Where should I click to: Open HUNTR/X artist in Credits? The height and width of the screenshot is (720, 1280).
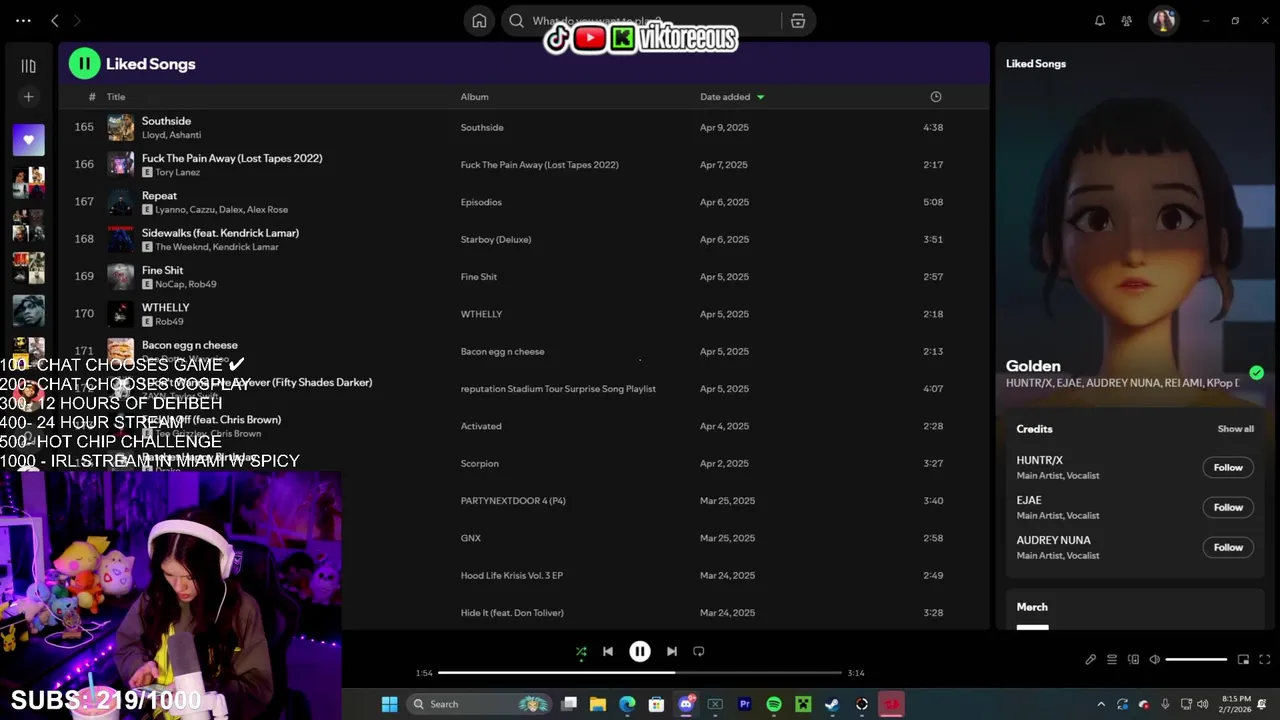1039,461
